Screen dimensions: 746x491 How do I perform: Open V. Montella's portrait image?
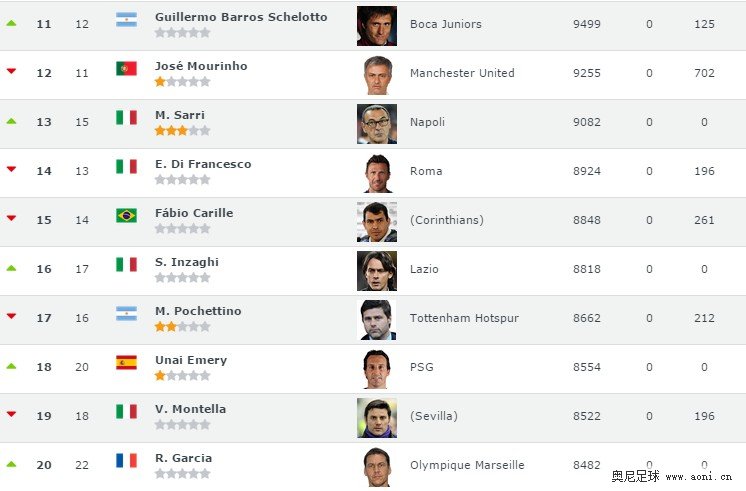coord(377,418)
